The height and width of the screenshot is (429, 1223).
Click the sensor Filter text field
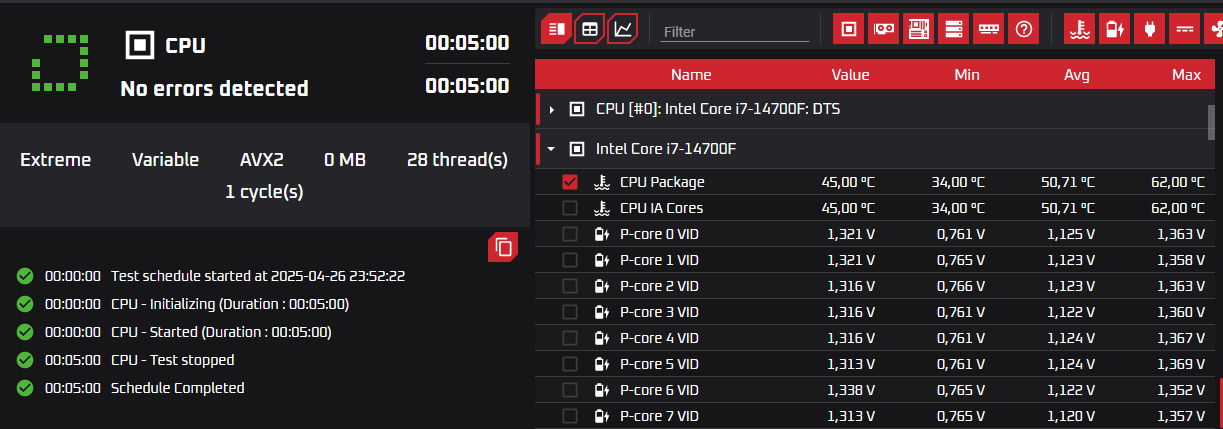pyautogui.click(x=735, y=32)
